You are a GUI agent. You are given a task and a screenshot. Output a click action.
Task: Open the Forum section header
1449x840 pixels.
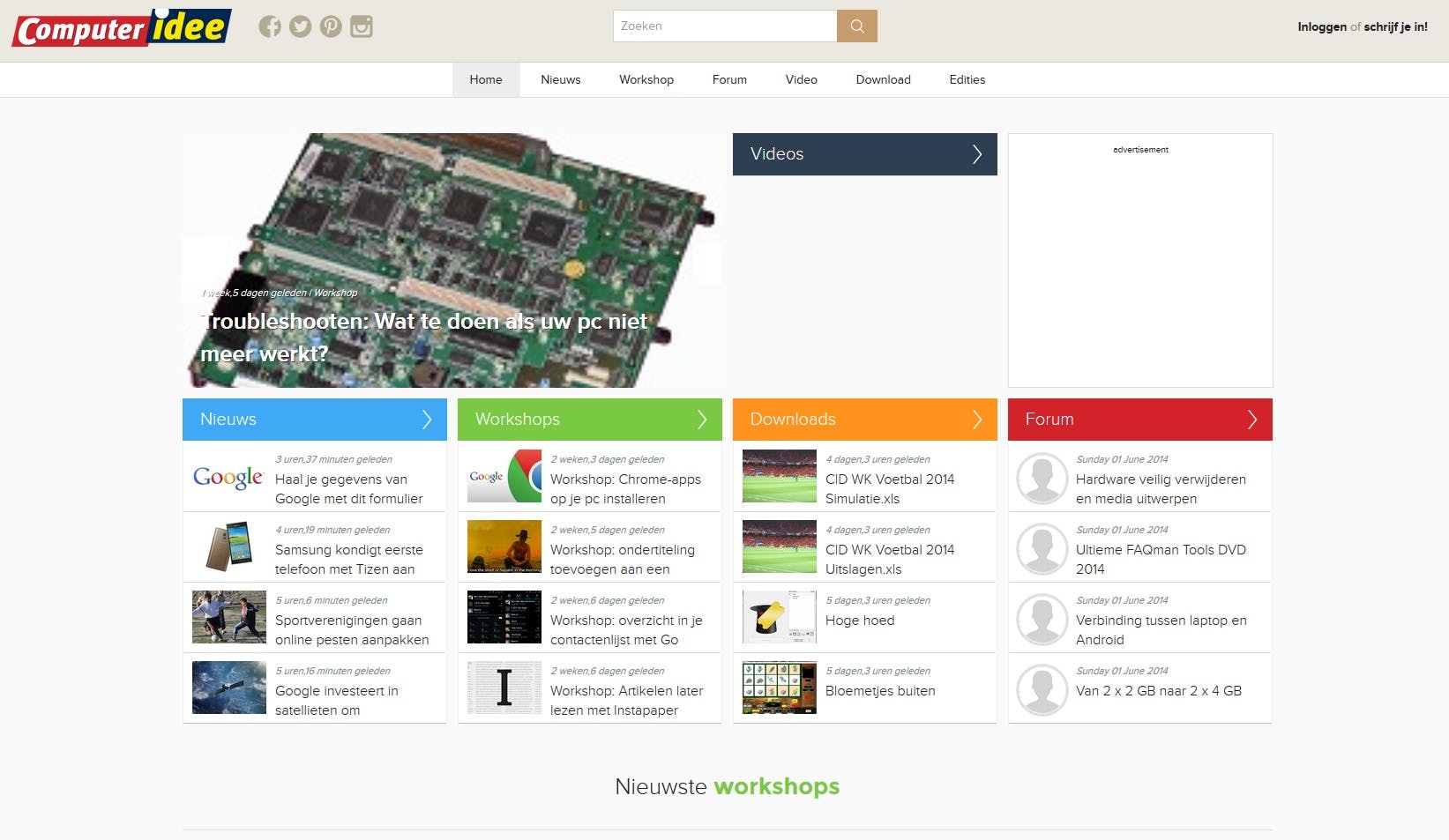coord(1140,420)
